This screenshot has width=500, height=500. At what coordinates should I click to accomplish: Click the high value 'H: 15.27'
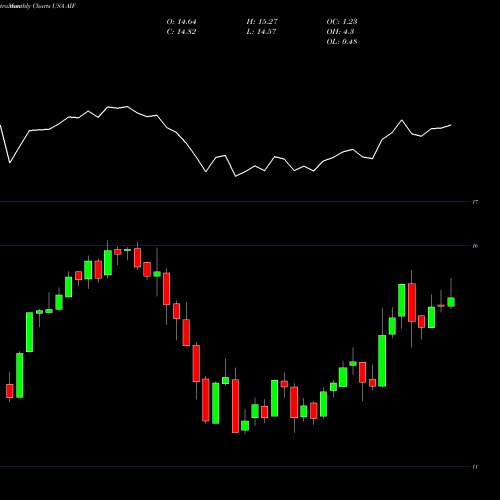point(262,22)
